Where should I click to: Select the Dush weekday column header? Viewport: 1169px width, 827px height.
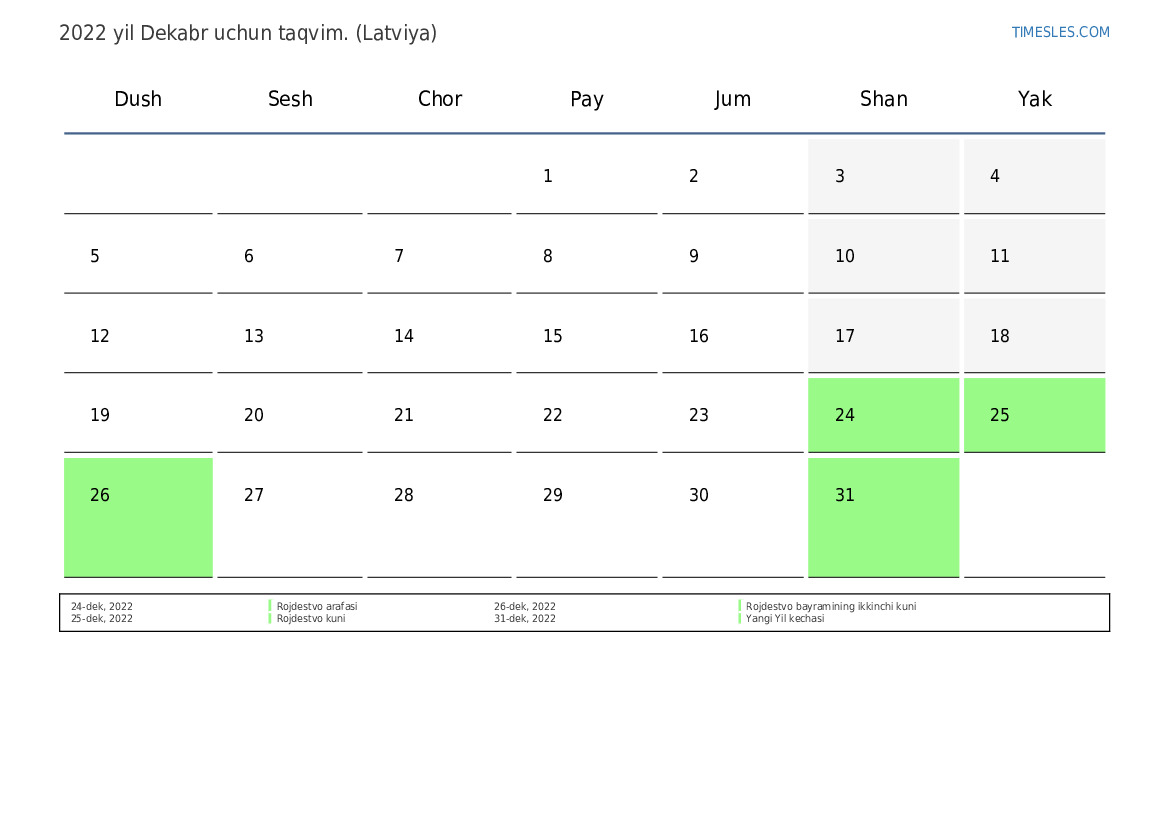(x=138, y=99)
